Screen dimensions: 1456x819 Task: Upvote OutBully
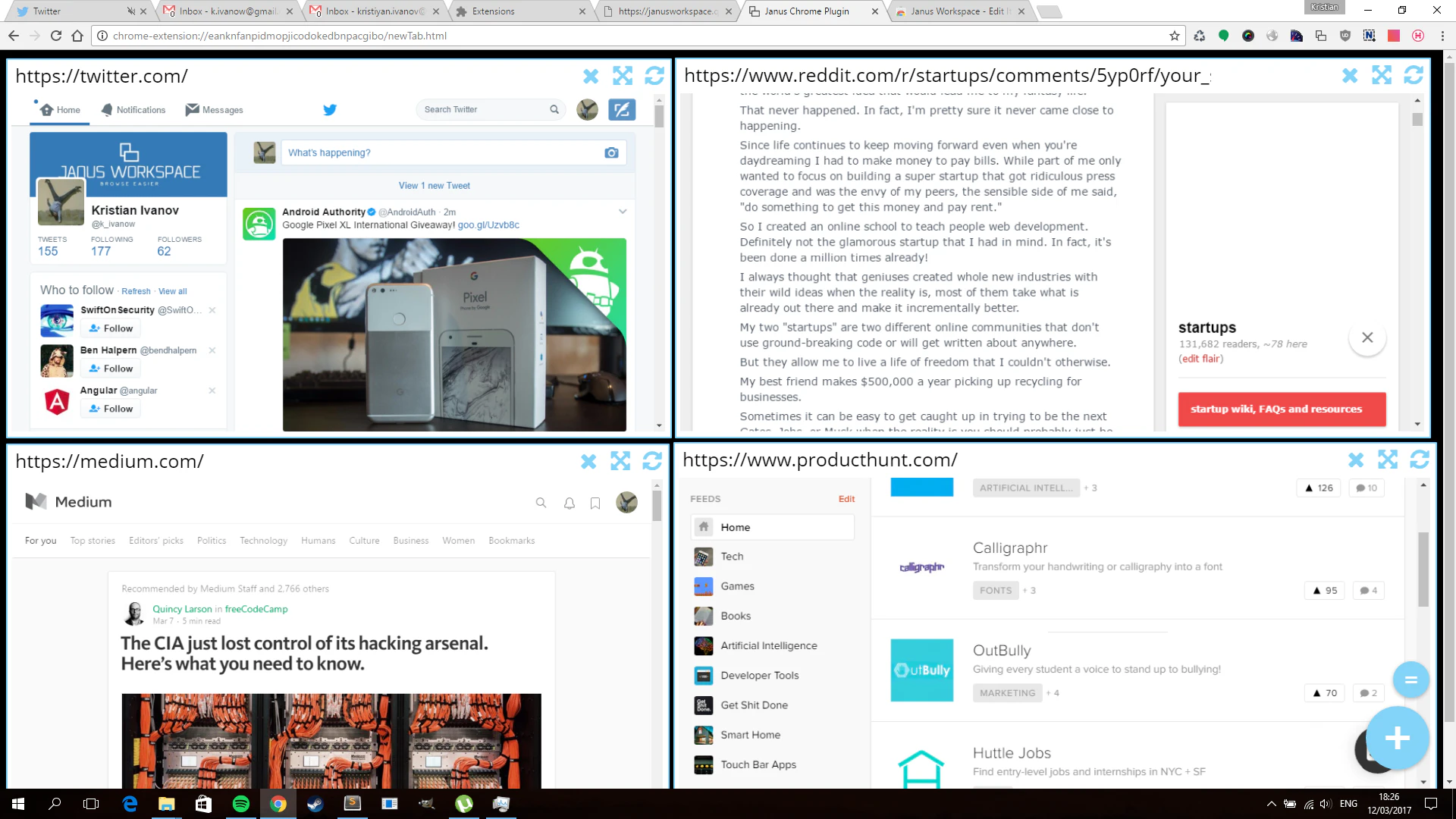1324,692
